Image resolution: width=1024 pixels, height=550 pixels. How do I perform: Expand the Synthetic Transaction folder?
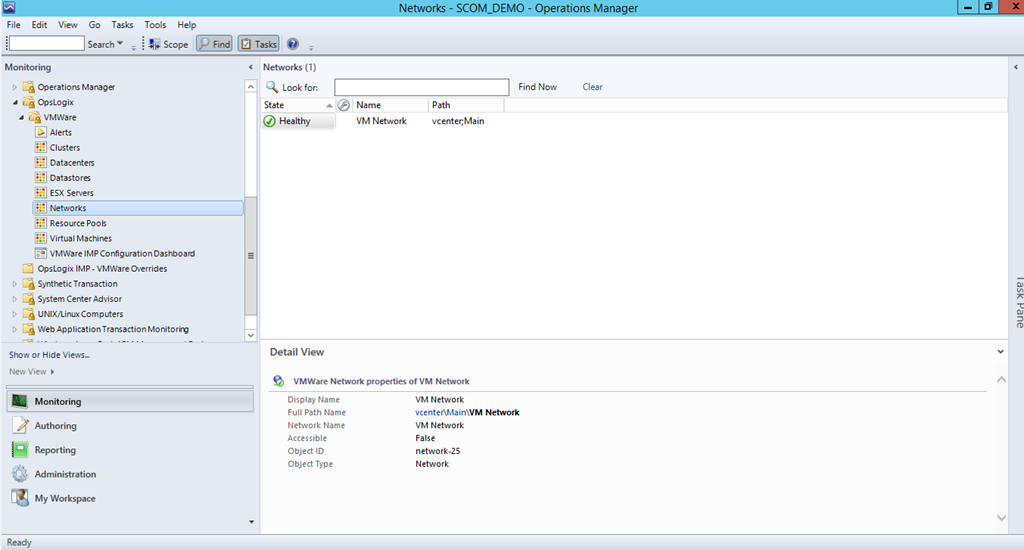pos(14,284)
